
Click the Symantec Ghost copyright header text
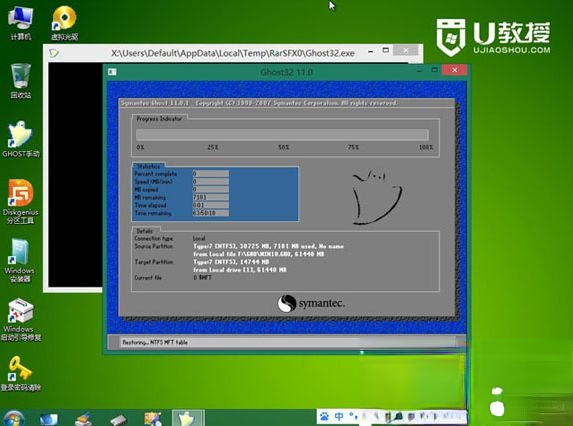(259, 103)
